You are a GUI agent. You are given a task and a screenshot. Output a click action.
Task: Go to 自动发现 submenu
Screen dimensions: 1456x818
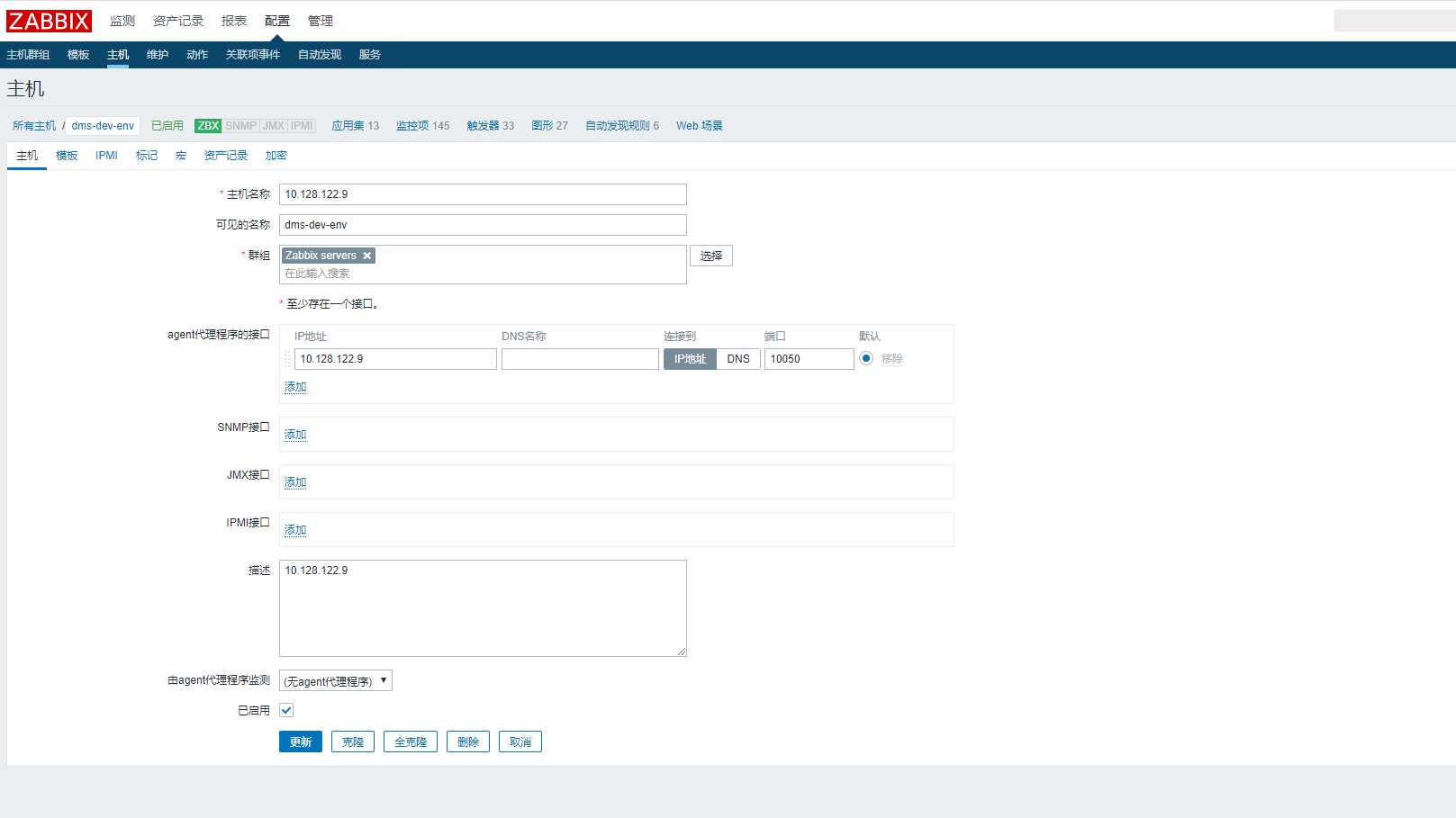[320, 55]
